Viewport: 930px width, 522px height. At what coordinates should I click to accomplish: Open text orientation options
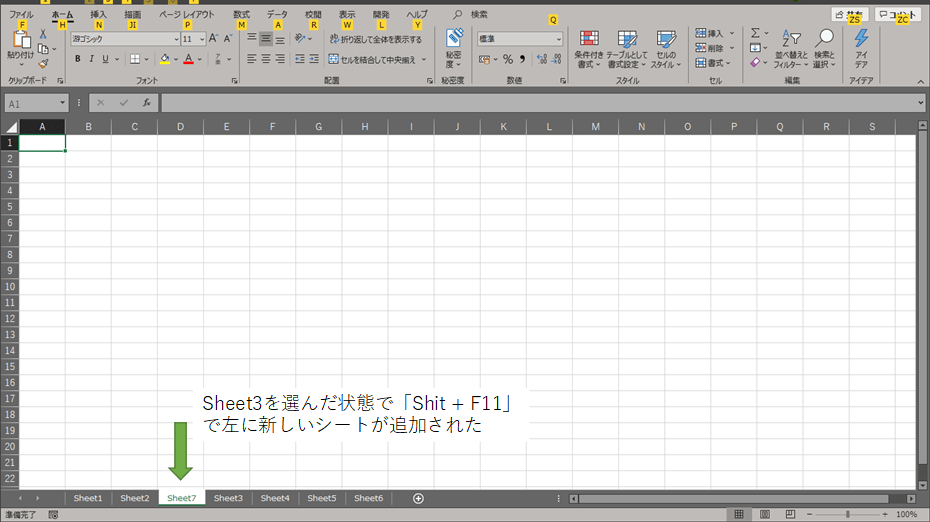(303, 39)
